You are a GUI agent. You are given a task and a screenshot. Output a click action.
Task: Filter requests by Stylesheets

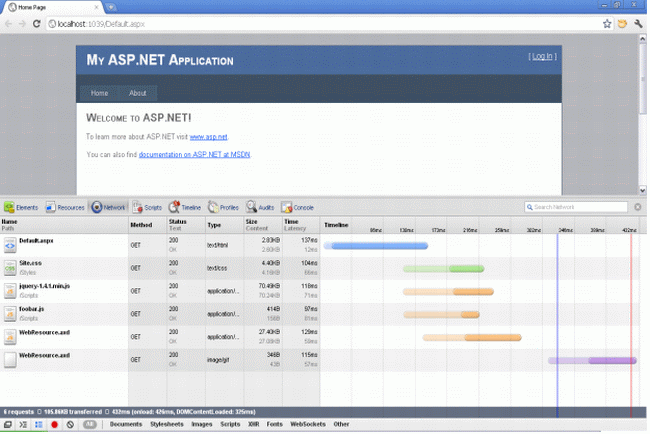(x=167, y=424)
